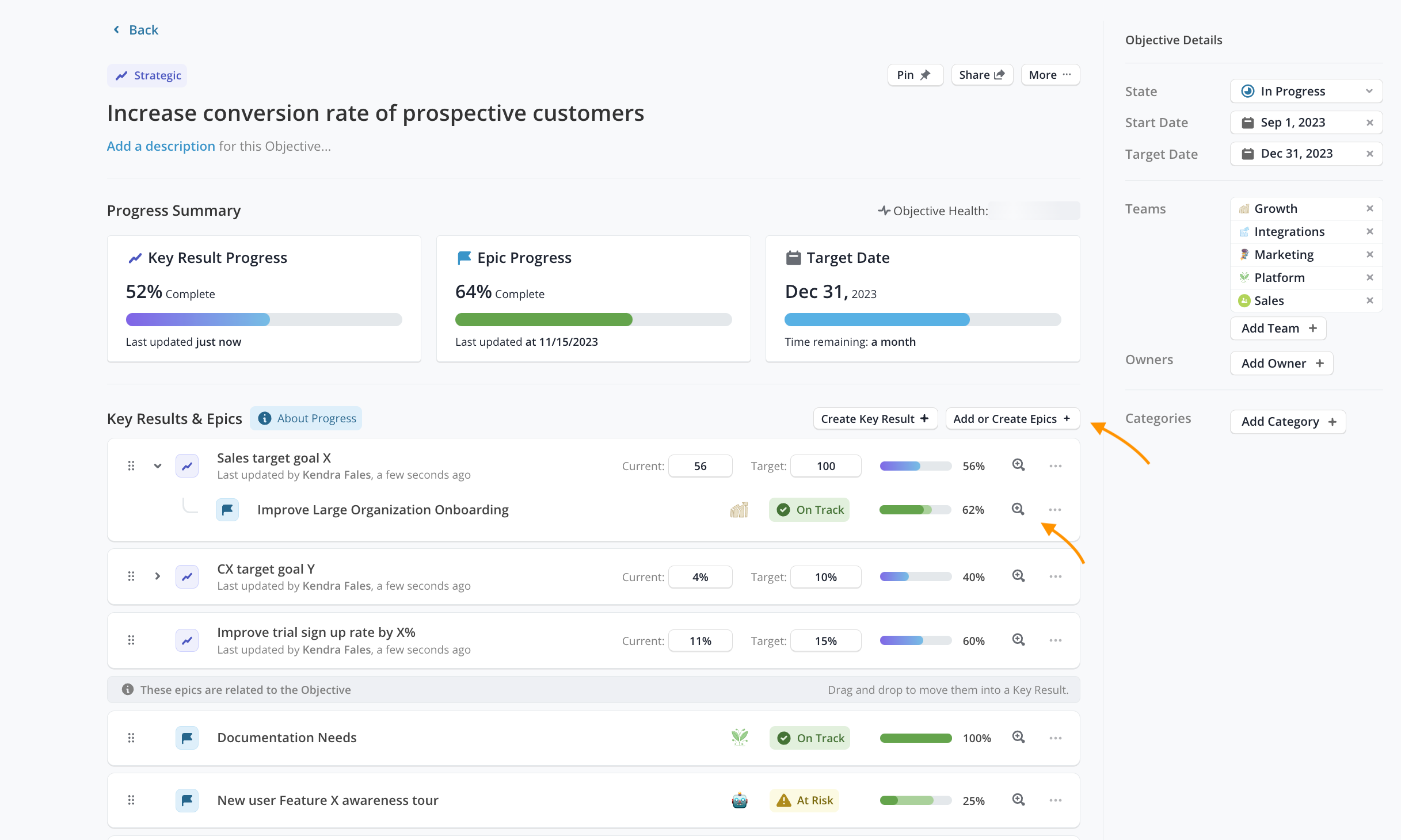The height and width of the screenshot is (840, 1401).
Task: Open the three-dot menu for Improve Large Organization Onboarding
Action: [1054, 510]
